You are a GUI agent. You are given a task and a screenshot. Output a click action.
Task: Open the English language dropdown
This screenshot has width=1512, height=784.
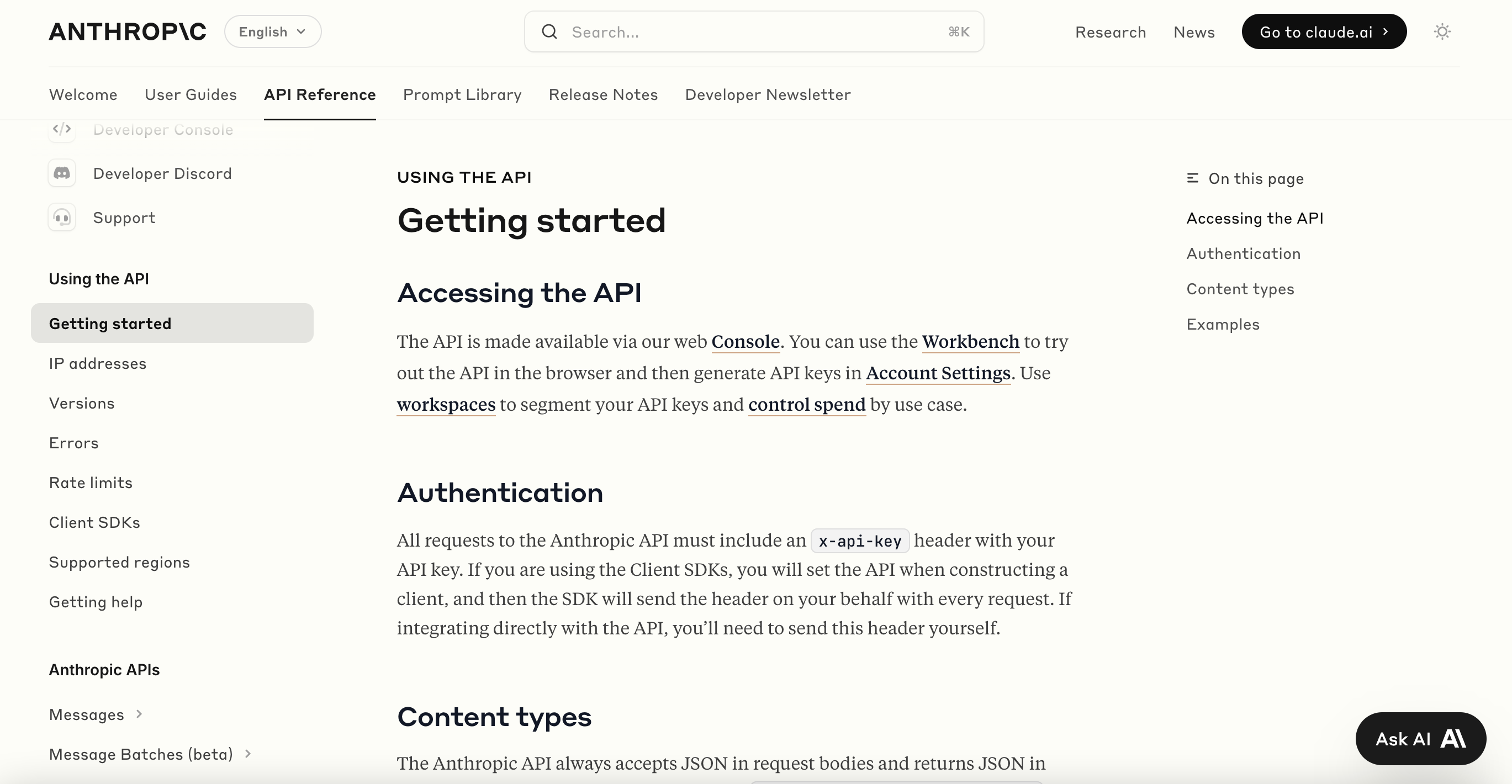(273, 31)
